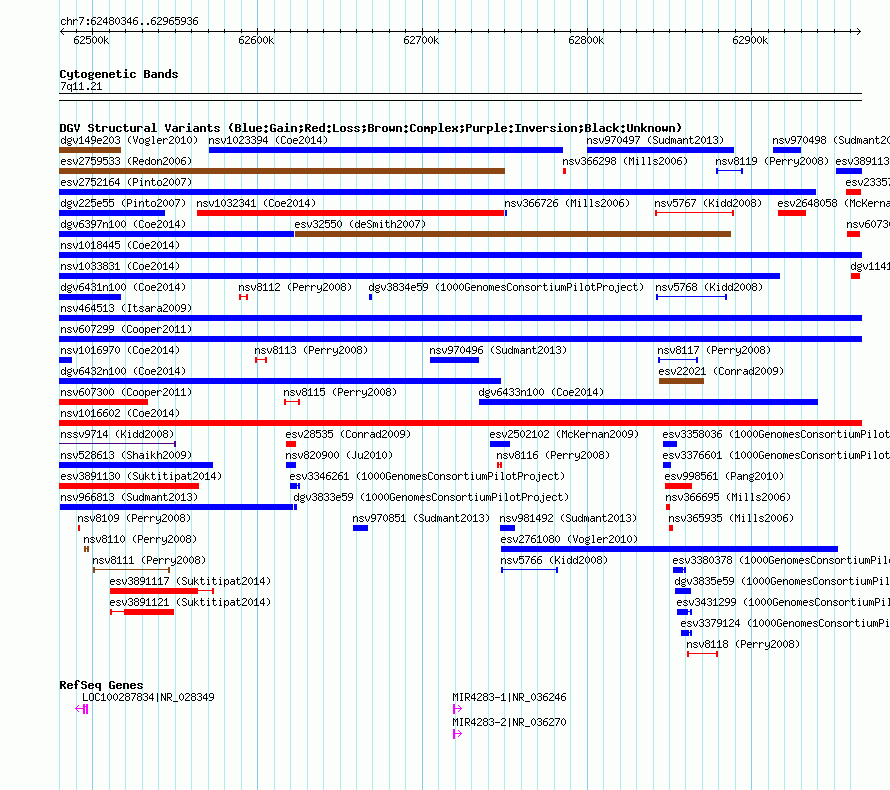Click the nsv366298 (Mills2006) loss marker
The height and width of the screenshot is (790, 890).
pos(564,171)
